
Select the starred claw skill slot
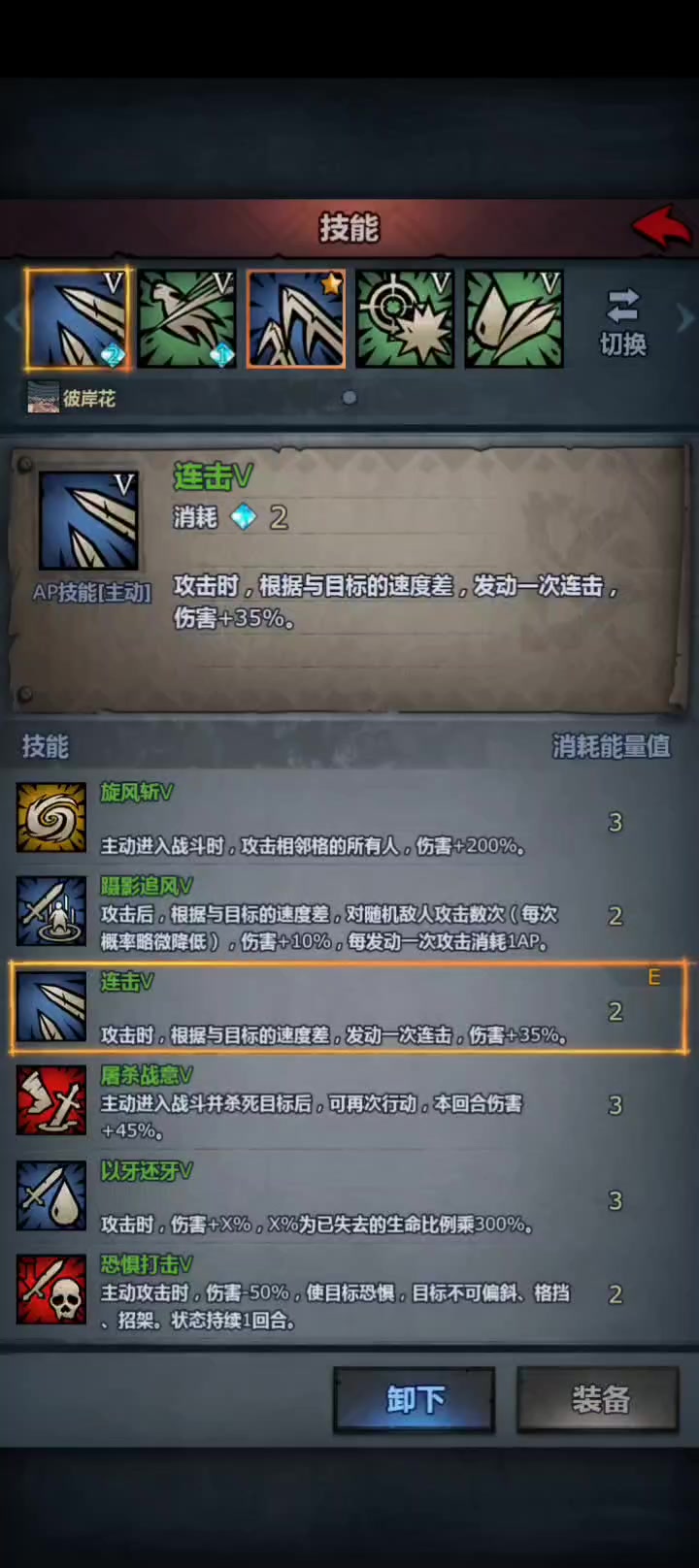tap(296, 319)
